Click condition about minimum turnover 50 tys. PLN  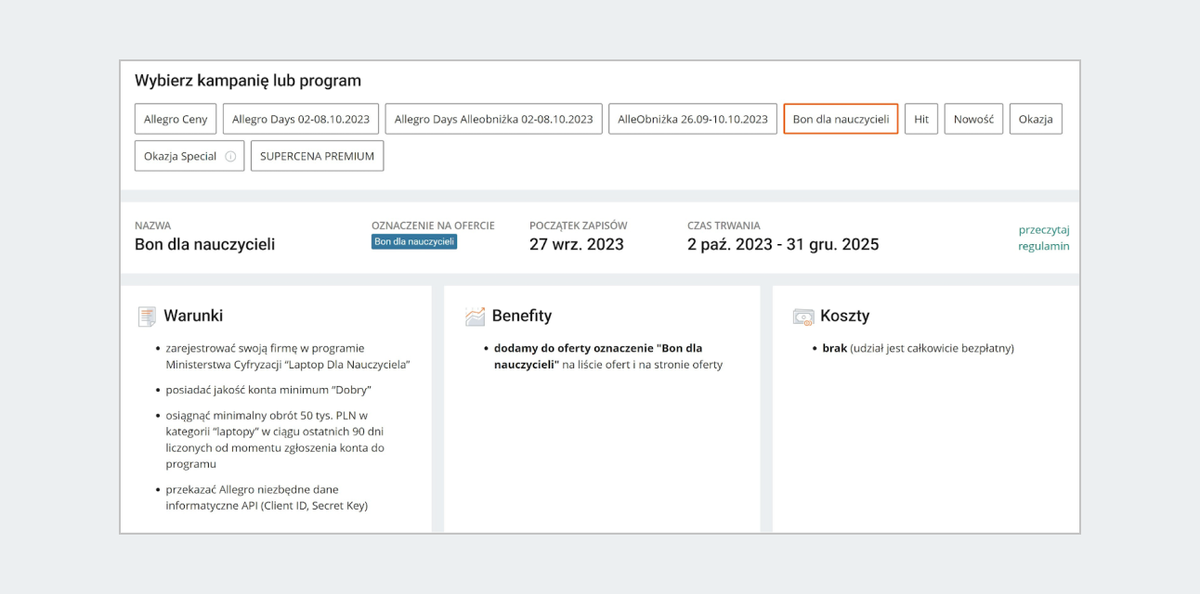(x=275, y=439)
